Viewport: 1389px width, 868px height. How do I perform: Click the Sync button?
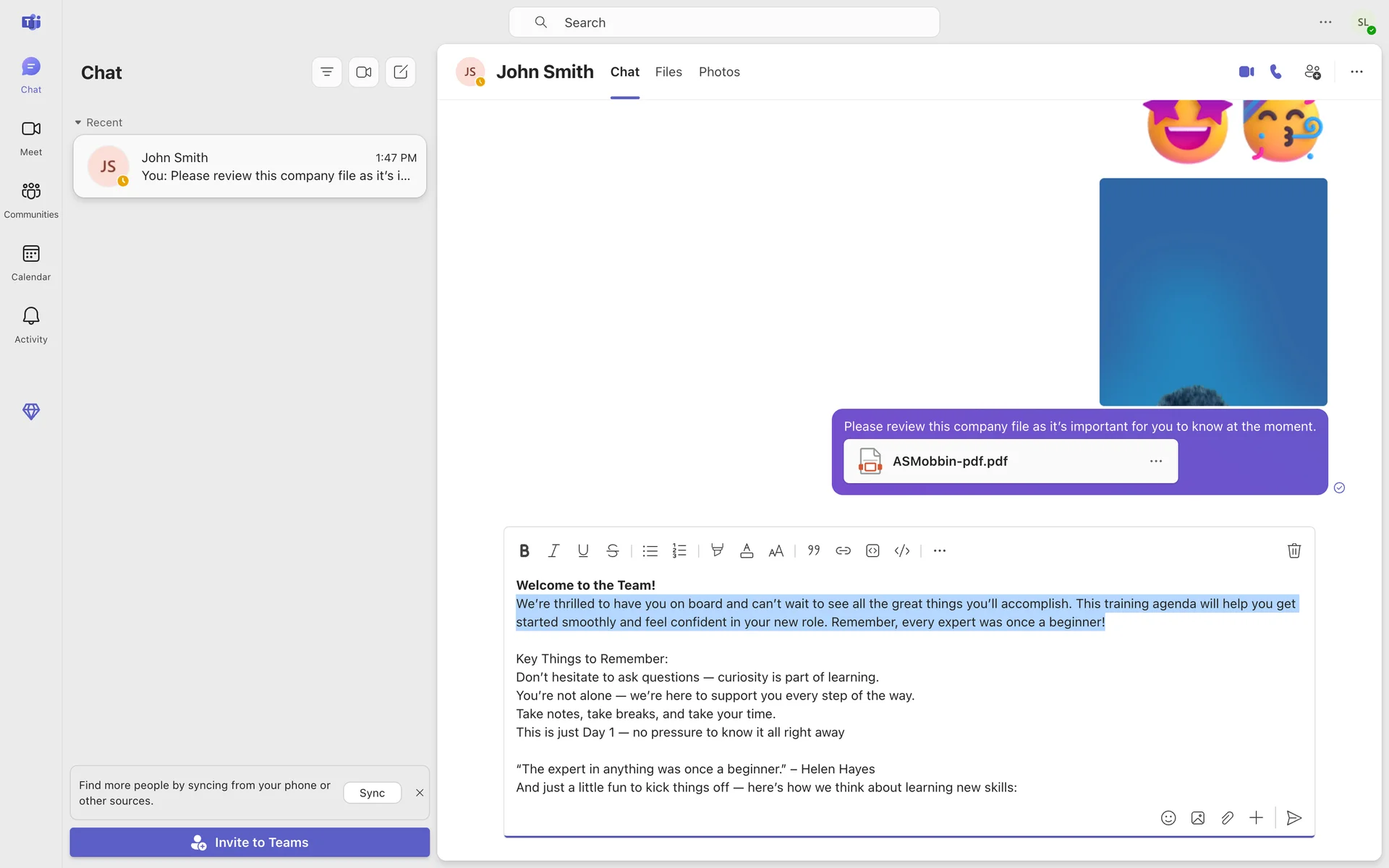(x=372, y=793)
